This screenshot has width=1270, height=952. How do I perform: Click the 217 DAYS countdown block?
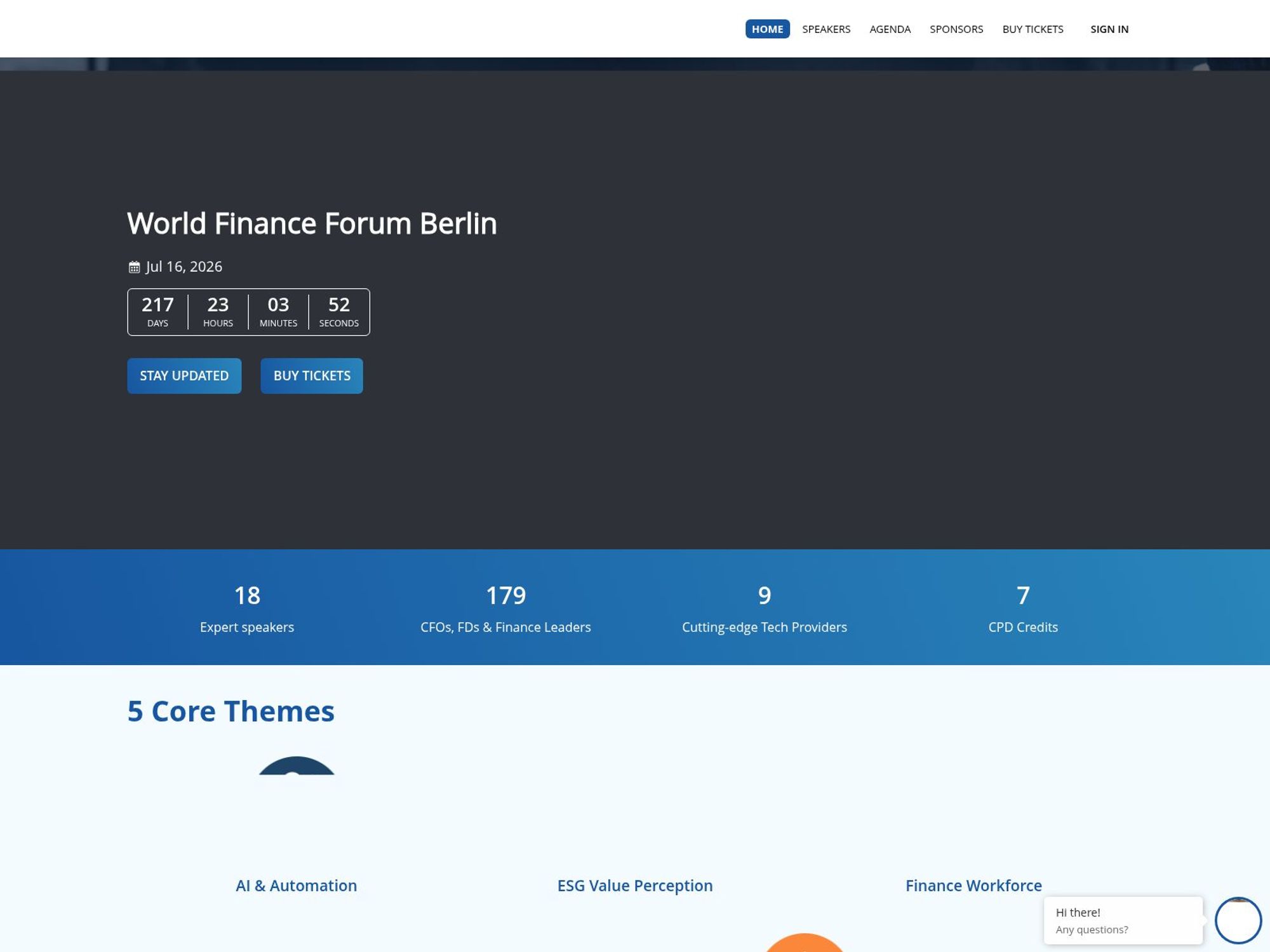157,311
